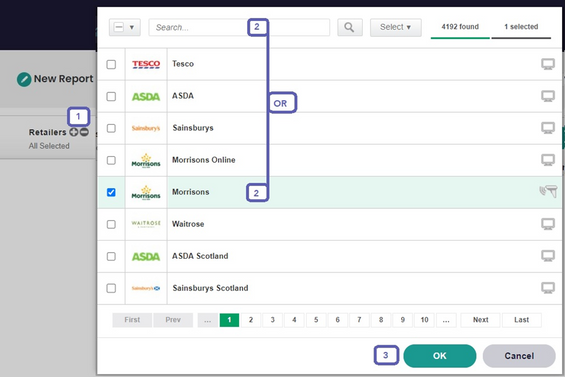Click the Sainsburys logo in Sainsburys row
The height and width of the screenshot is (377, 565).
tap(146, 128)
